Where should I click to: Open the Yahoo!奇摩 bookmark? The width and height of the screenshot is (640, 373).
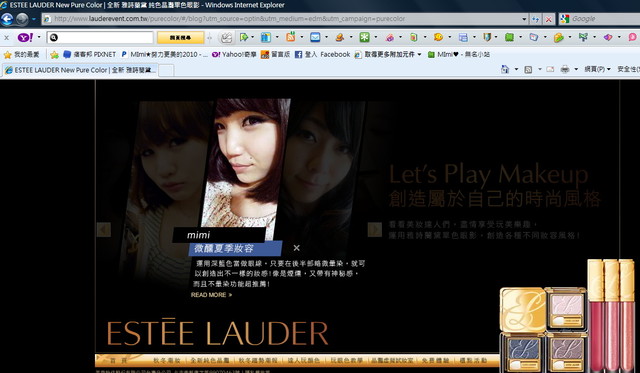tap(234, 54)
